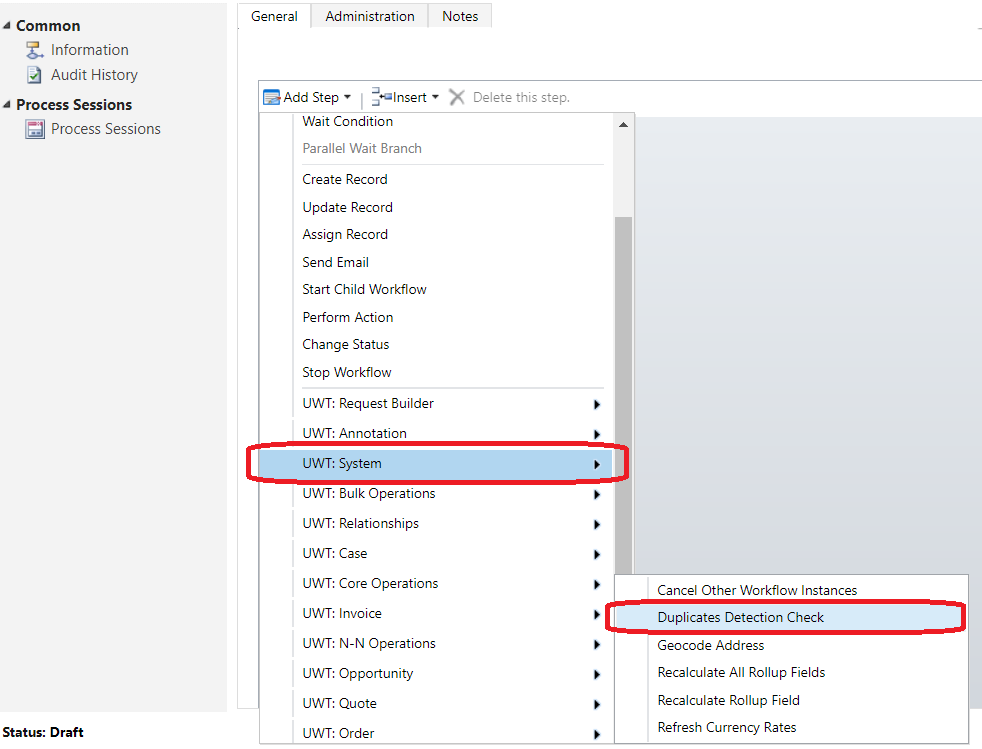Select Send Email step option
Screen dimensions: 982x749
(335, 263)
